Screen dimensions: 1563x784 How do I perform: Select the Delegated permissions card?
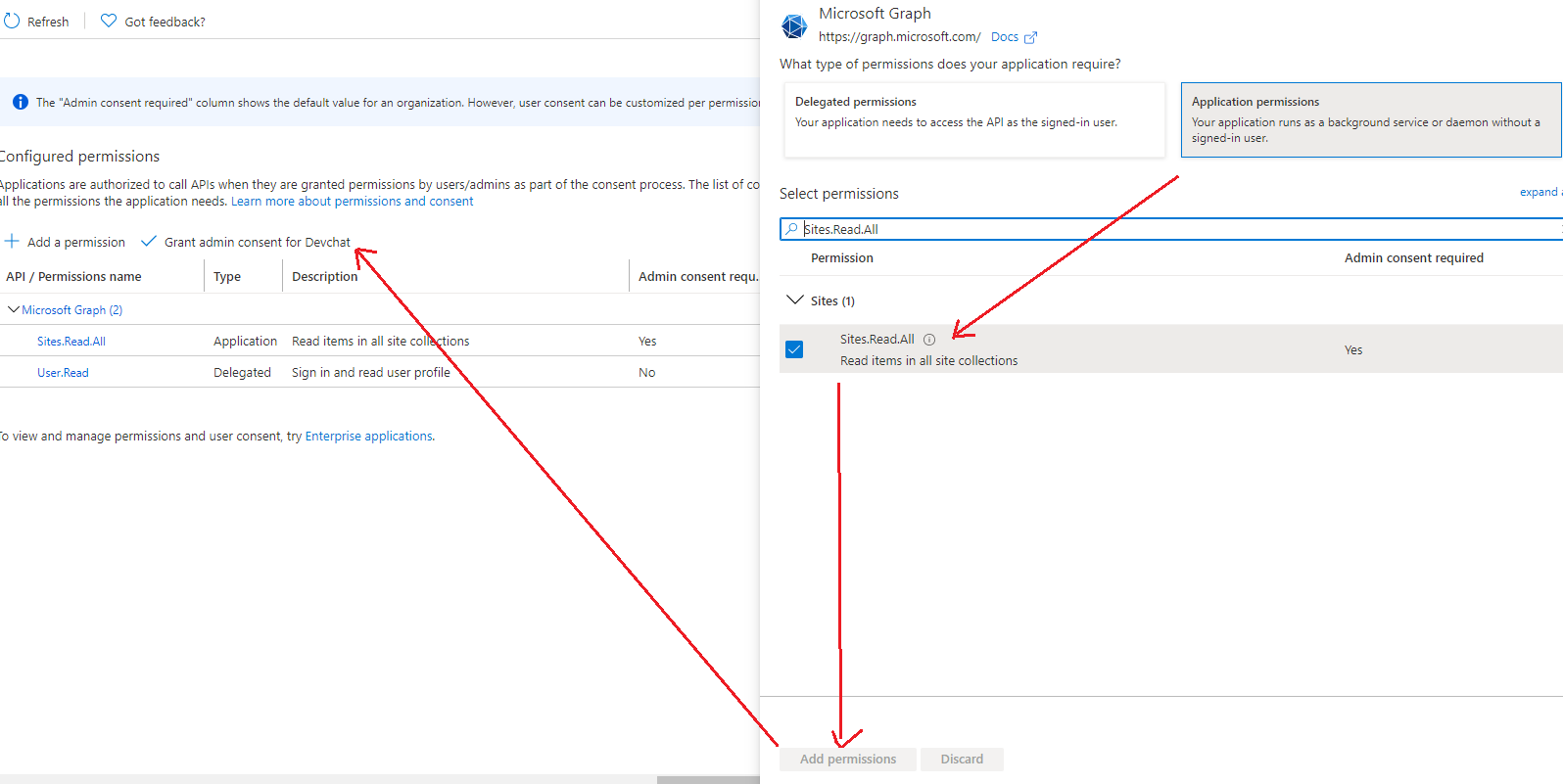[974, 119]
